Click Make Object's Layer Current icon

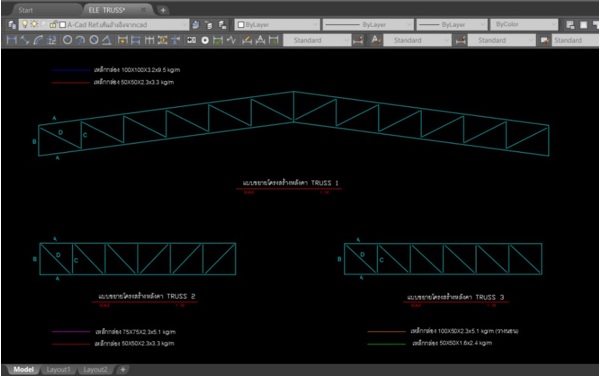click(196, 25)
